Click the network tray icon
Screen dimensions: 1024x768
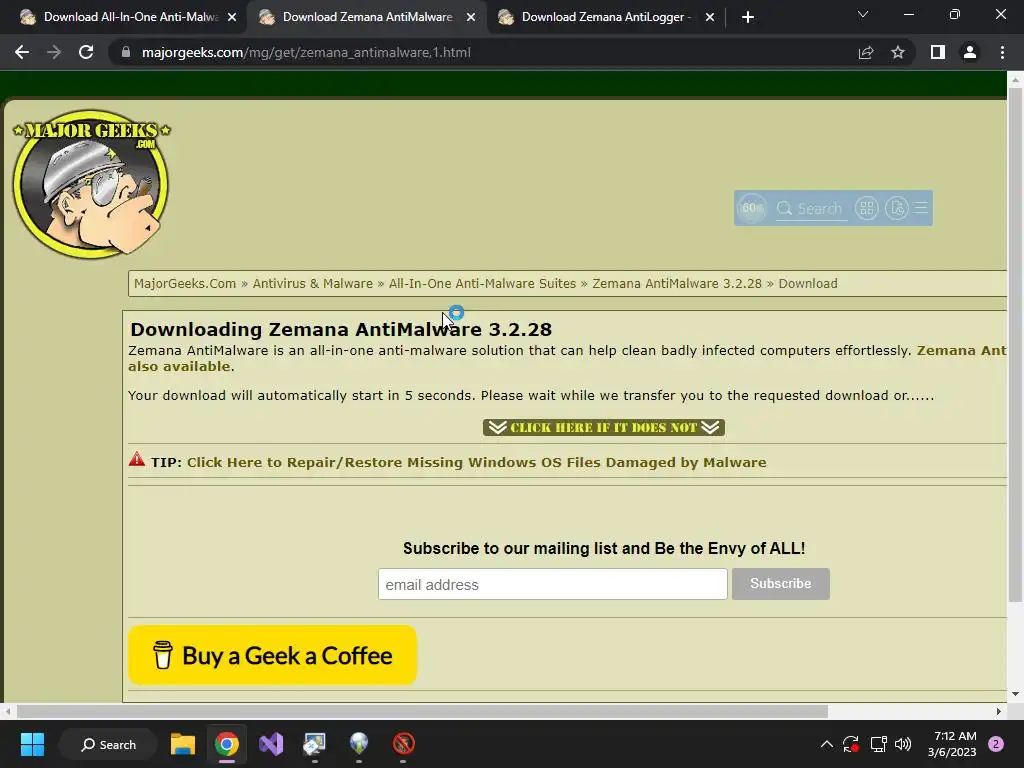878,744
